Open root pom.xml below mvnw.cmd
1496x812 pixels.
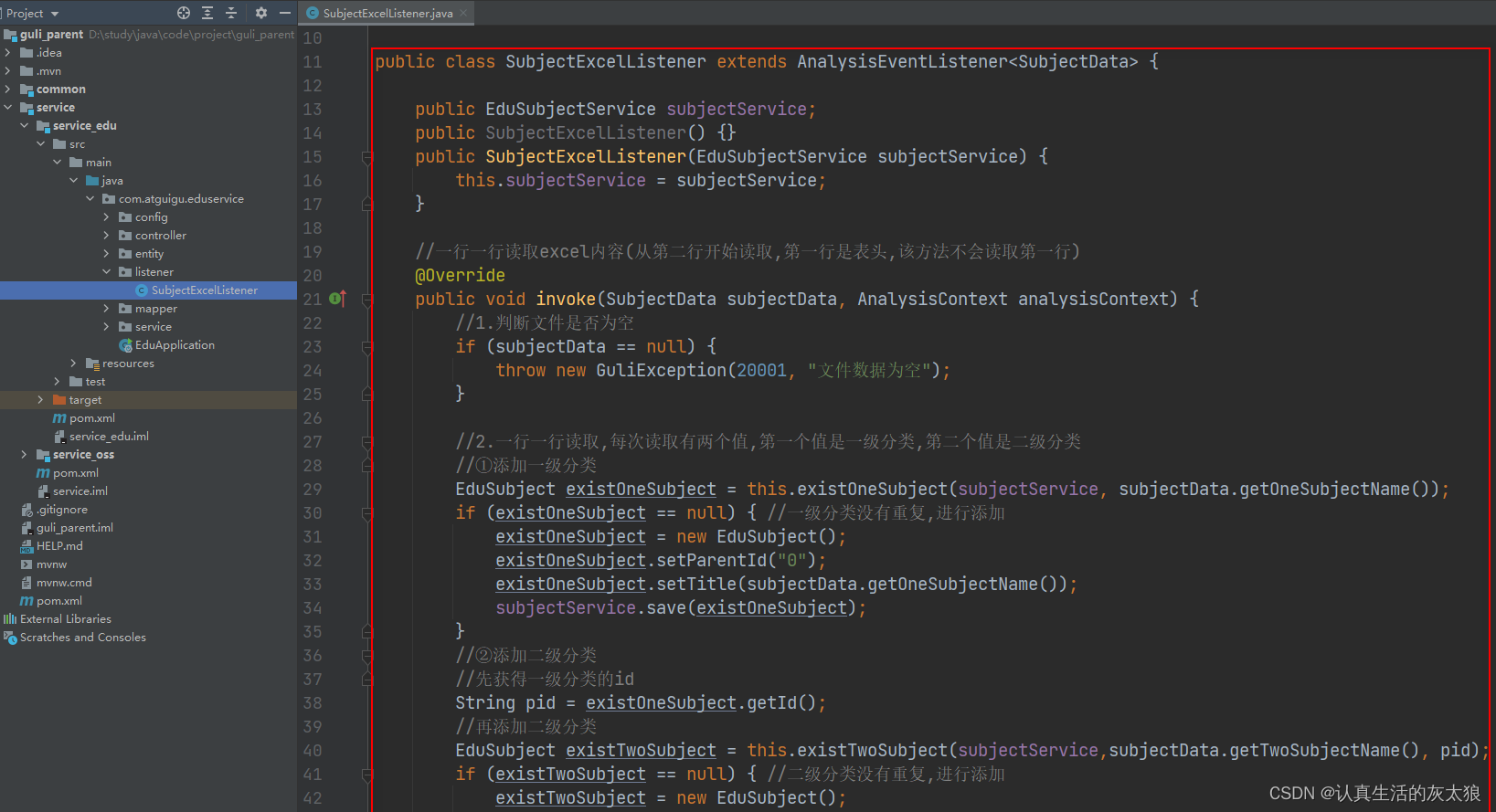59,601
